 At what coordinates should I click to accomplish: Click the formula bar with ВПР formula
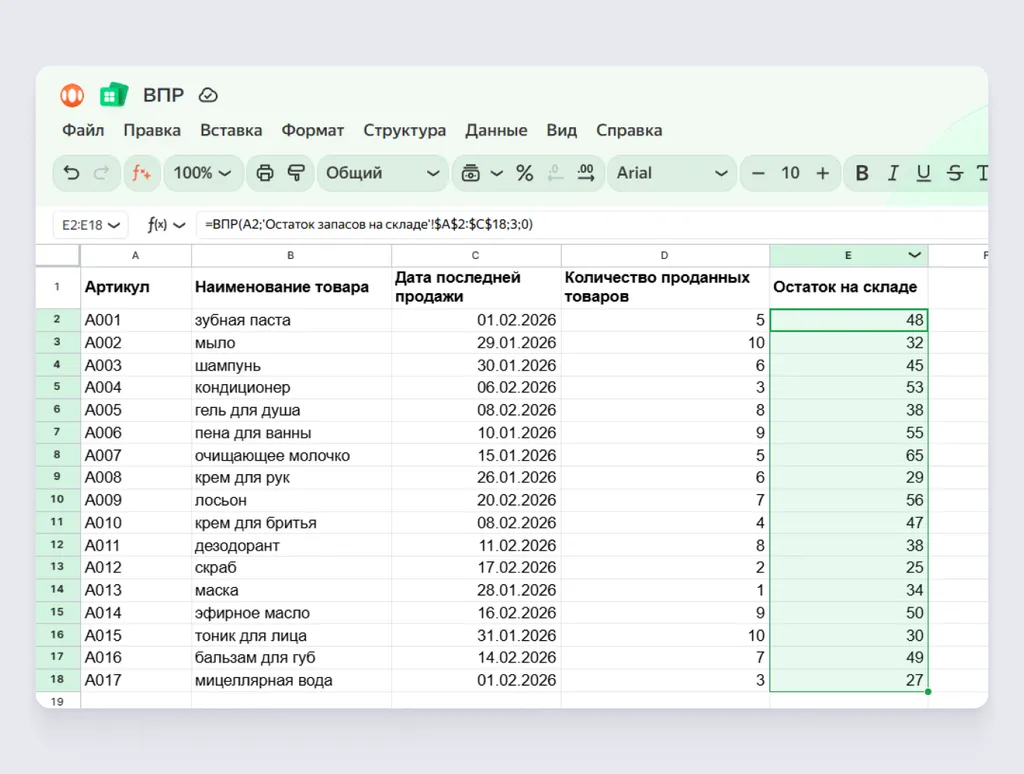(591, 225)
